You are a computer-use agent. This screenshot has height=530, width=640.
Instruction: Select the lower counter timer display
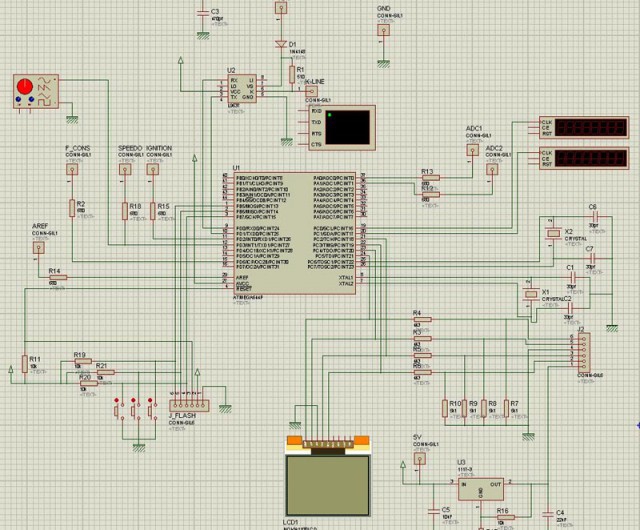point(584,158)
